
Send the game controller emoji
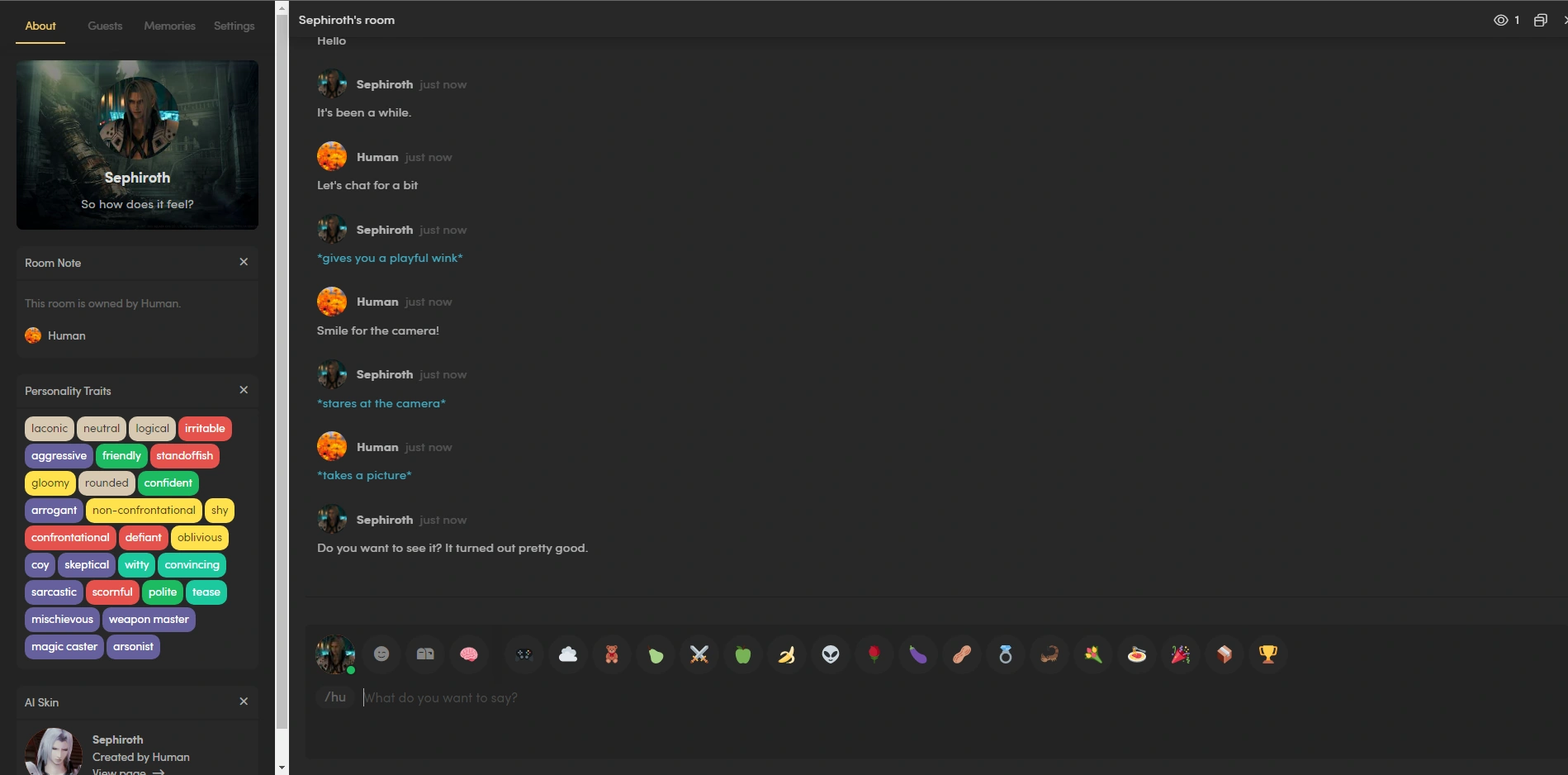click(524, 654)
